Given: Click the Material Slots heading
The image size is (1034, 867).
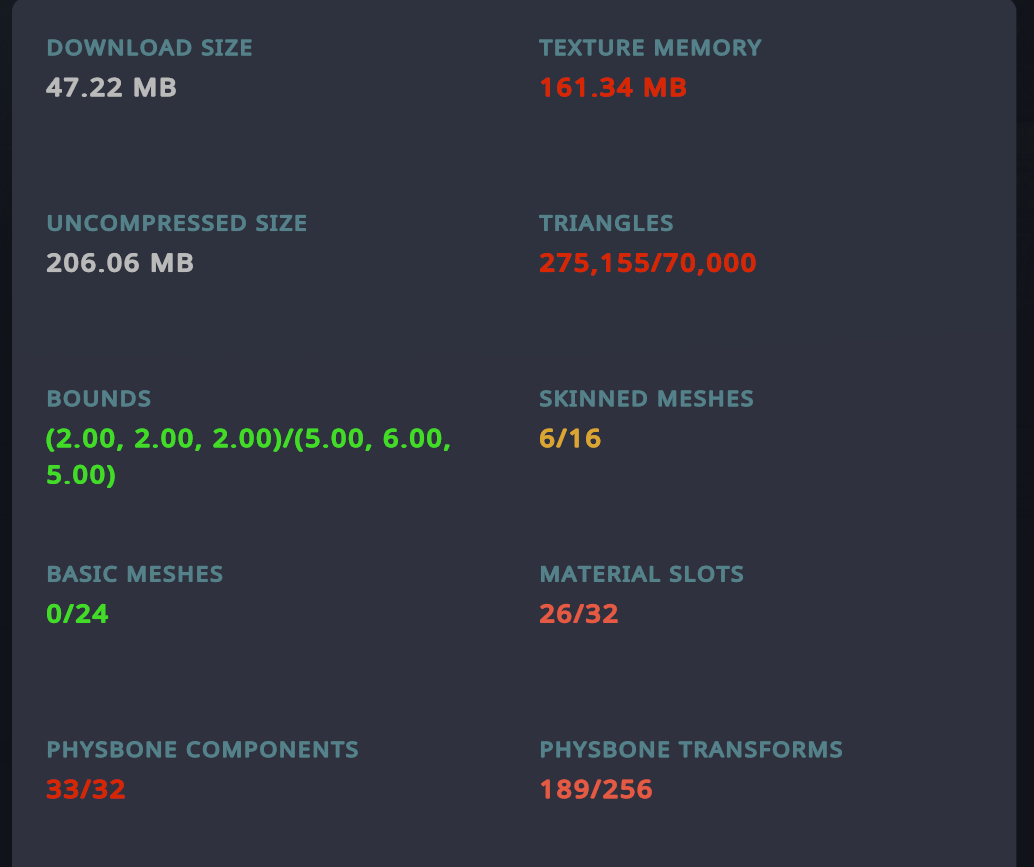Looking at the screenshot, I should [x=642, y=574].
